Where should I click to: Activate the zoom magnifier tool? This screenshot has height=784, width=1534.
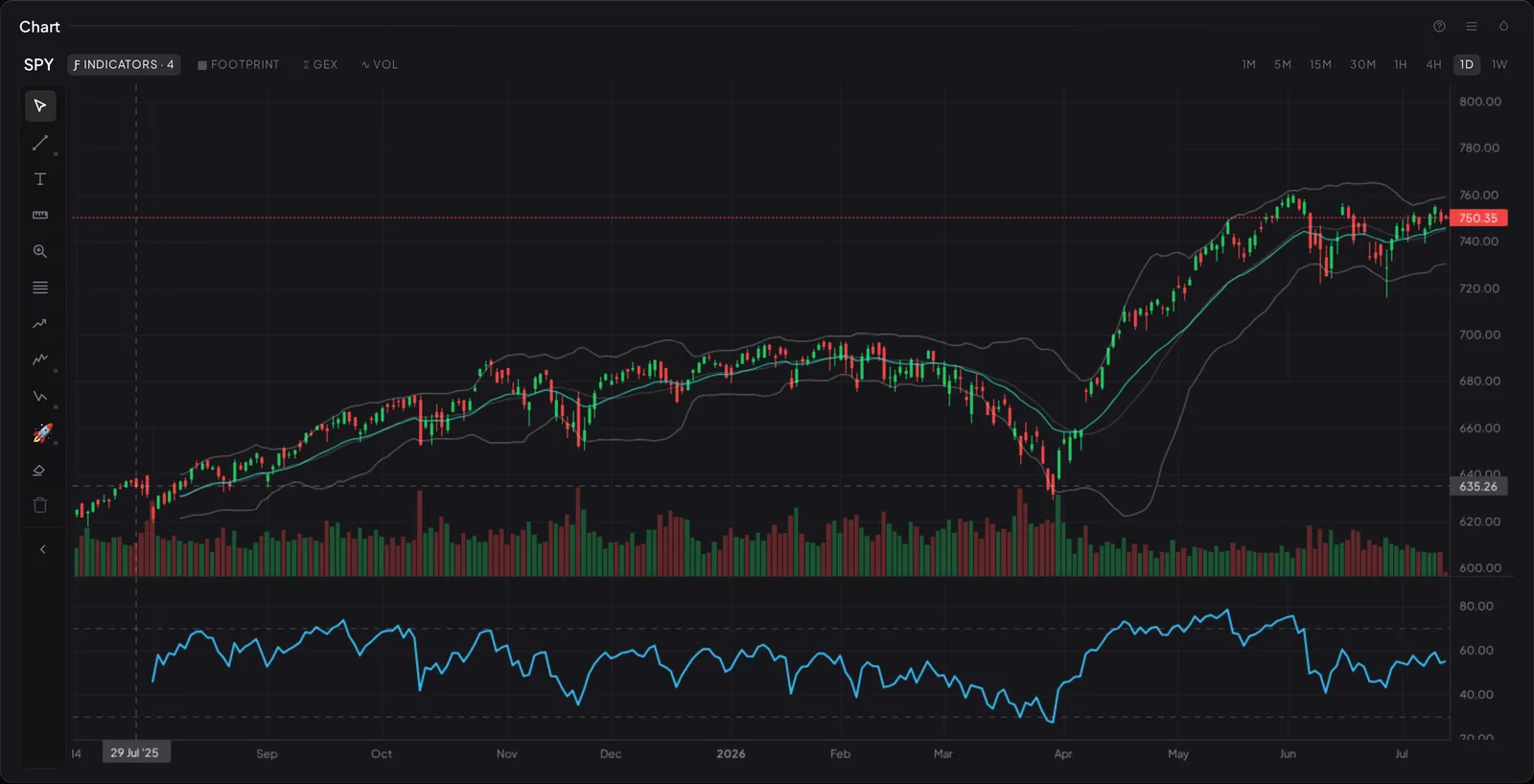(40, 251)
